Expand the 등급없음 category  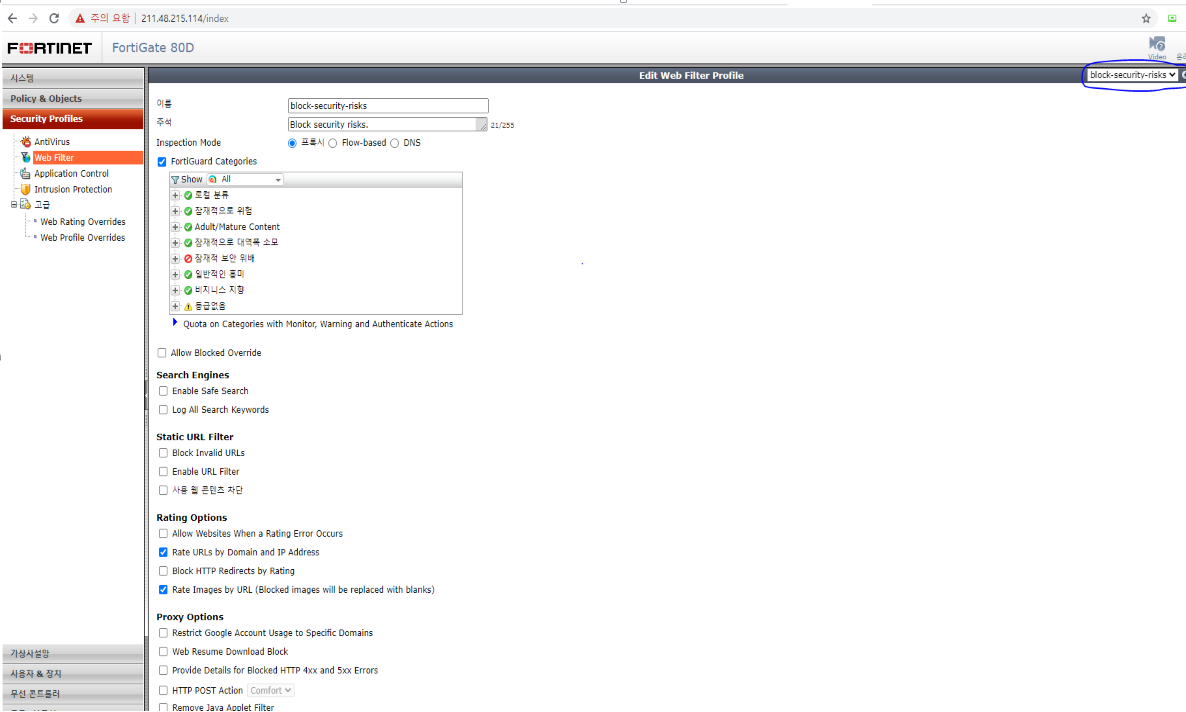(x=175, y=306)
